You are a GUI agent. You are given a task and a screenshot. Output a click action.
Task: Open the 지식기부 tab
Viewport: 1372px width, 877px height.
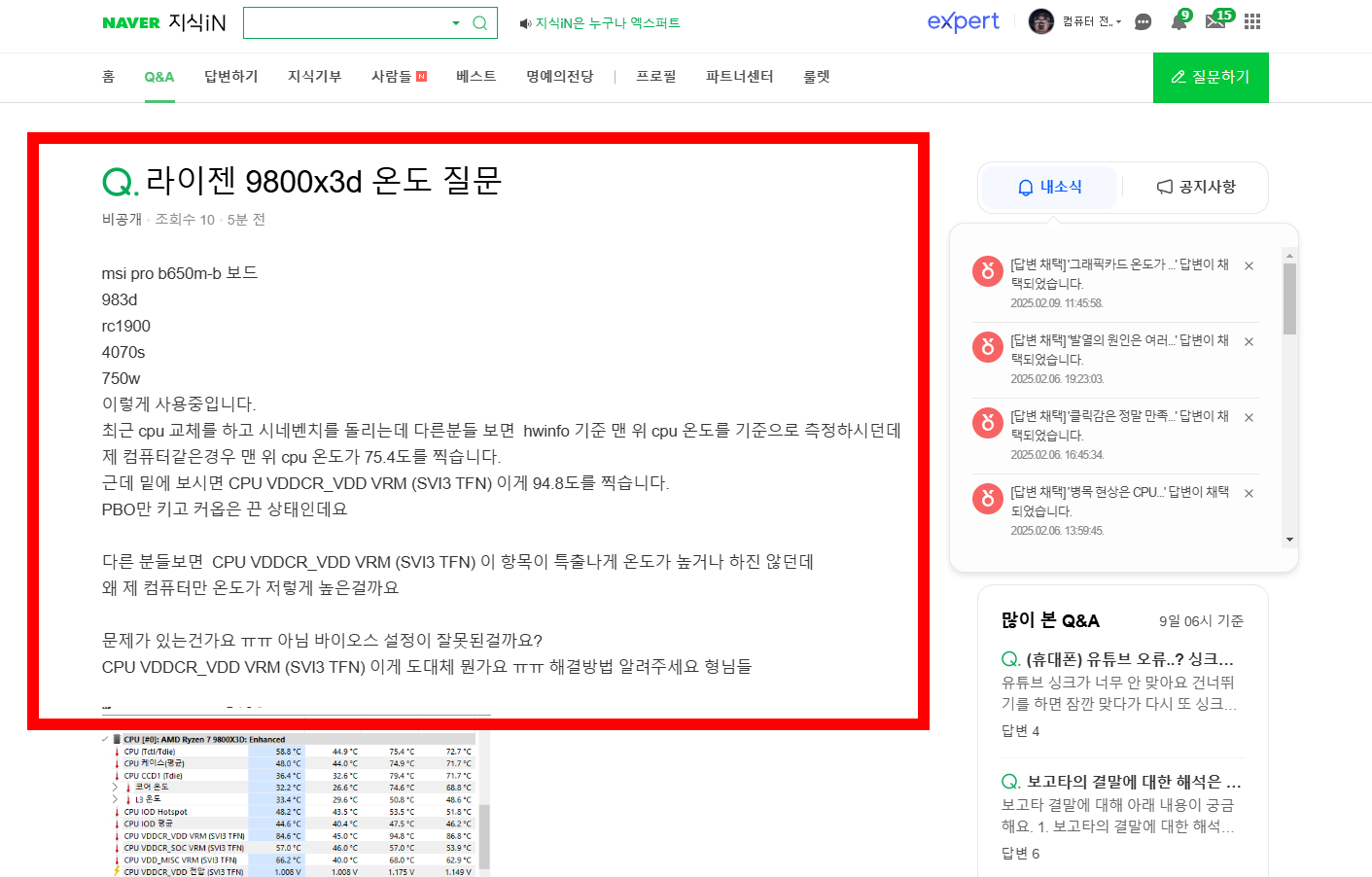point(315,76)
